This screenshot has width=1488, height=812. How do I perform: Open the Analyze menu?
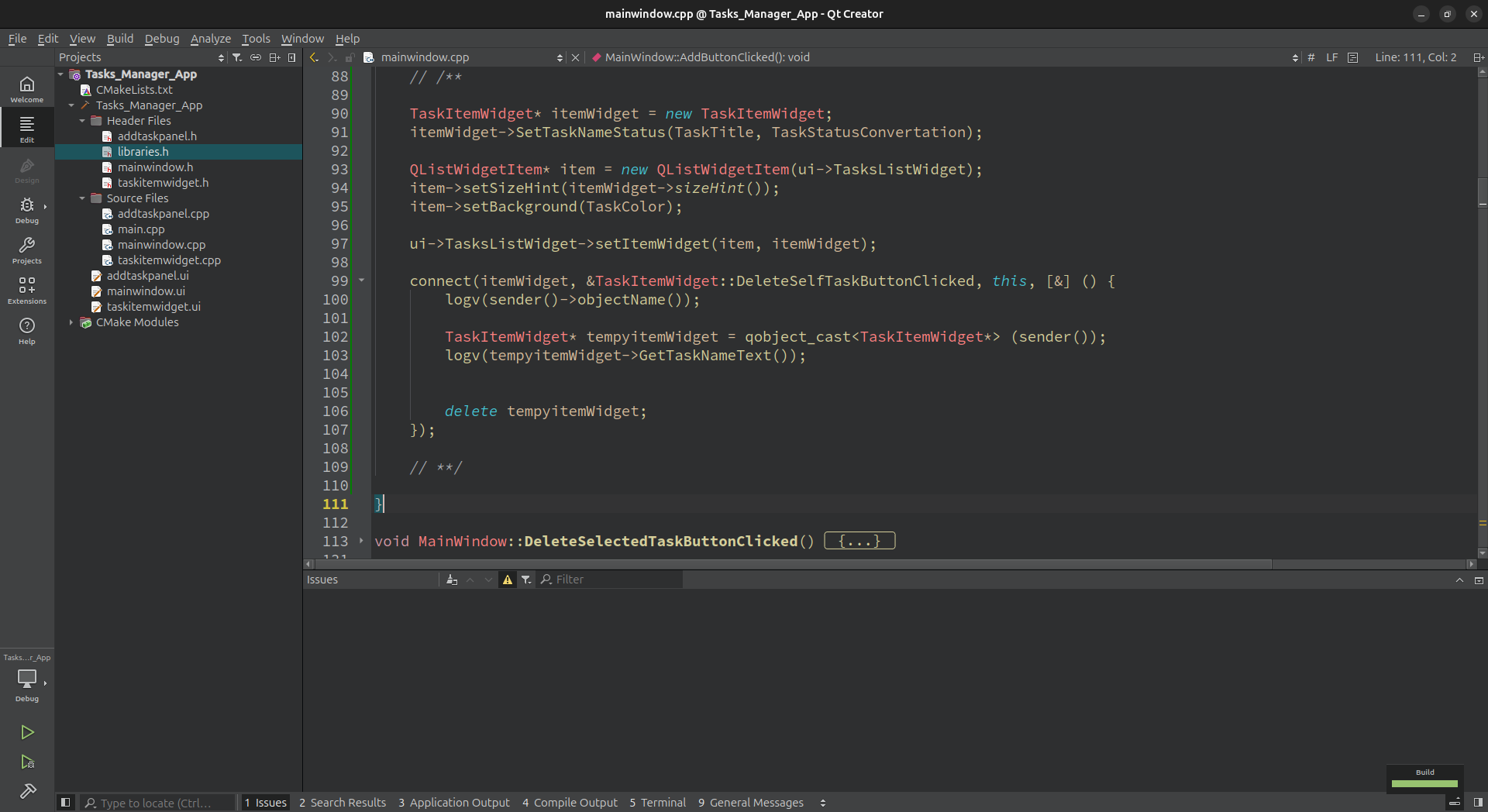click(x=210, y=39)
